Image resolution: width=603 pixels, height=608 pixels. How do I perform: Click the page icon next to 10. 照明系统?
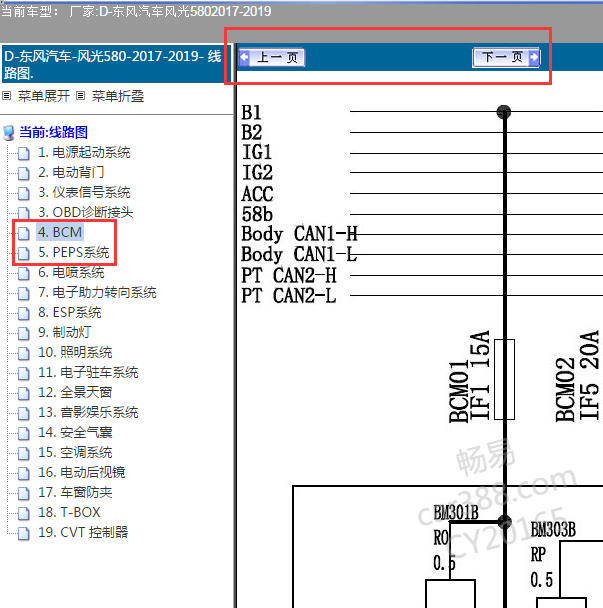pos(24,353)
